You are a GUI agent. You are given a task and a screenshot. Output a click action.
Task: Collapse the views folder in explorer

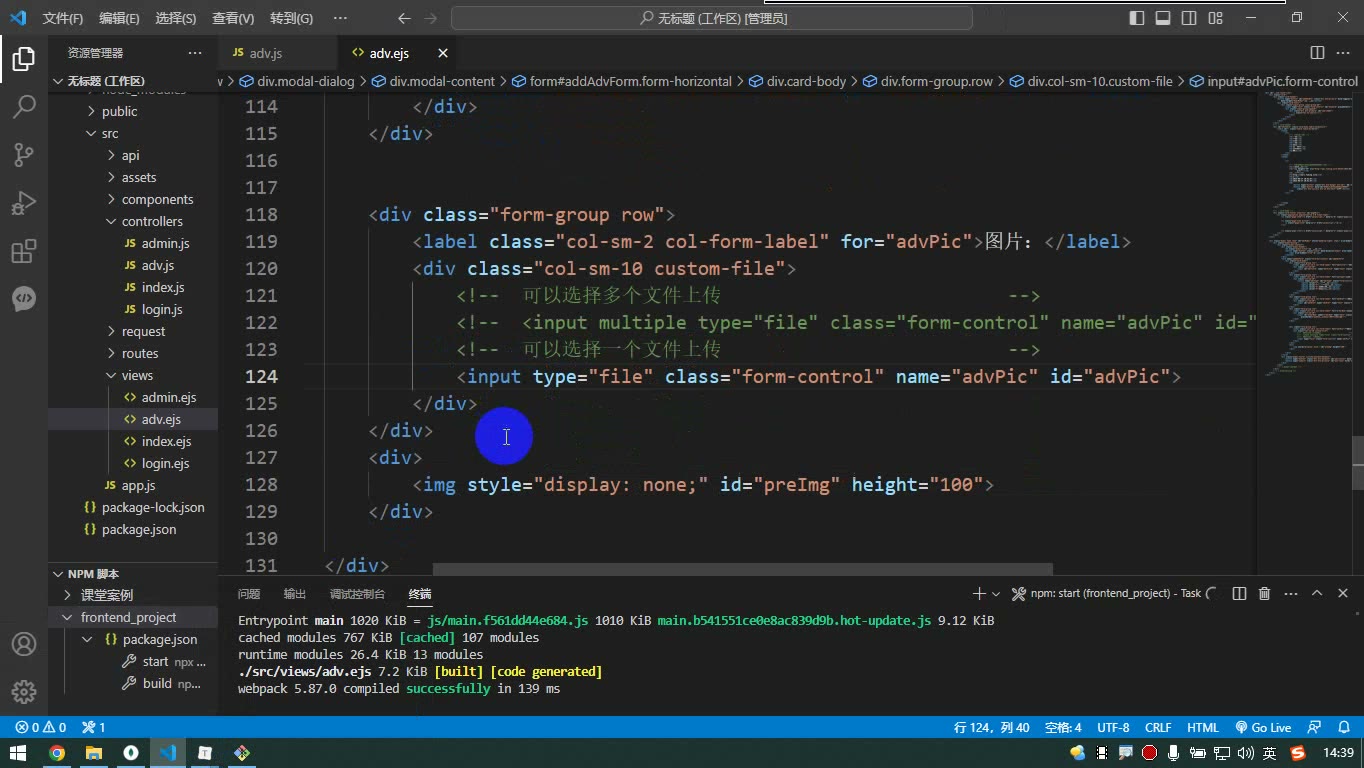click(137, 376)
